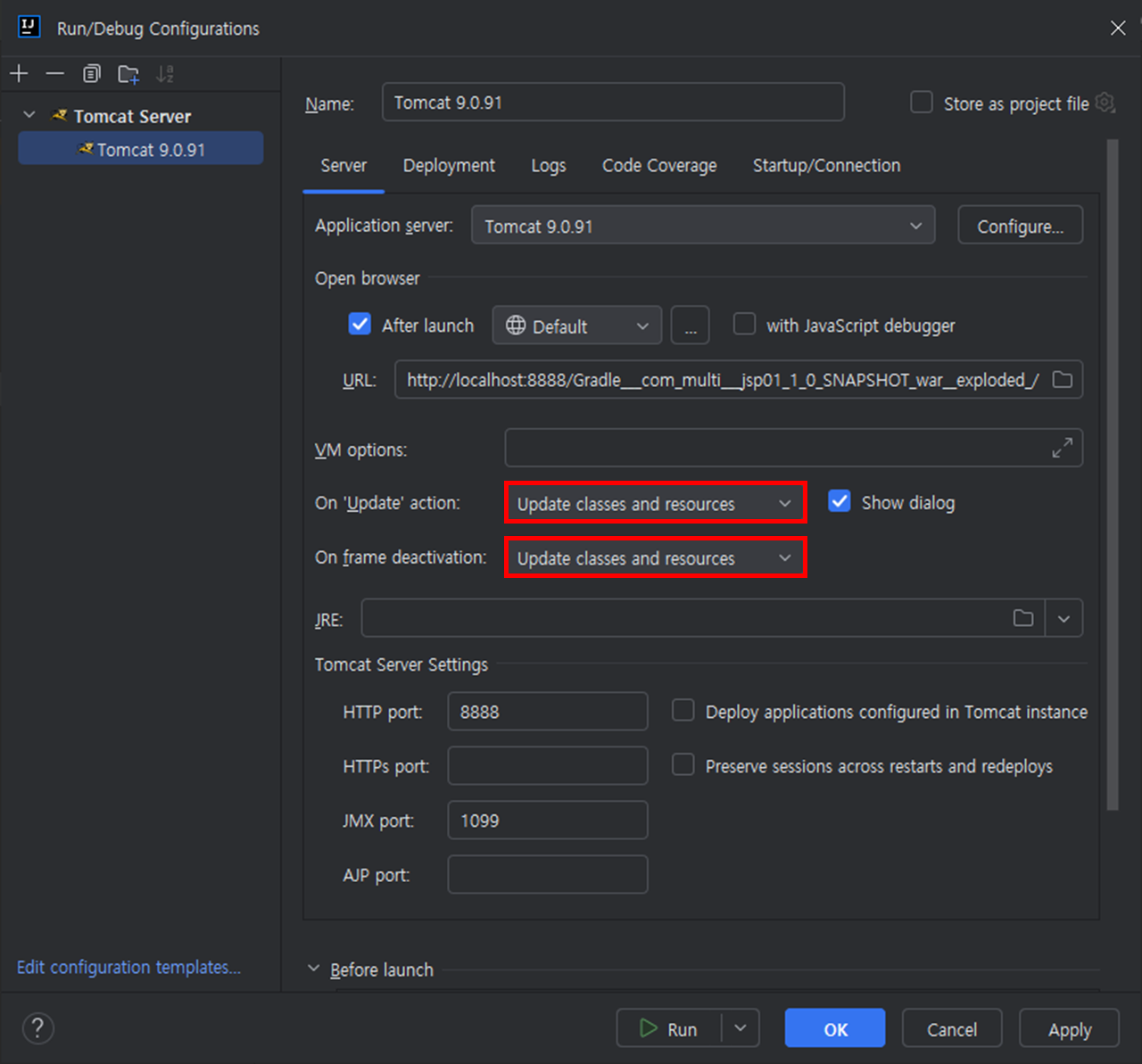
Task: Click into the AJP port field
Action: (548, 875)
